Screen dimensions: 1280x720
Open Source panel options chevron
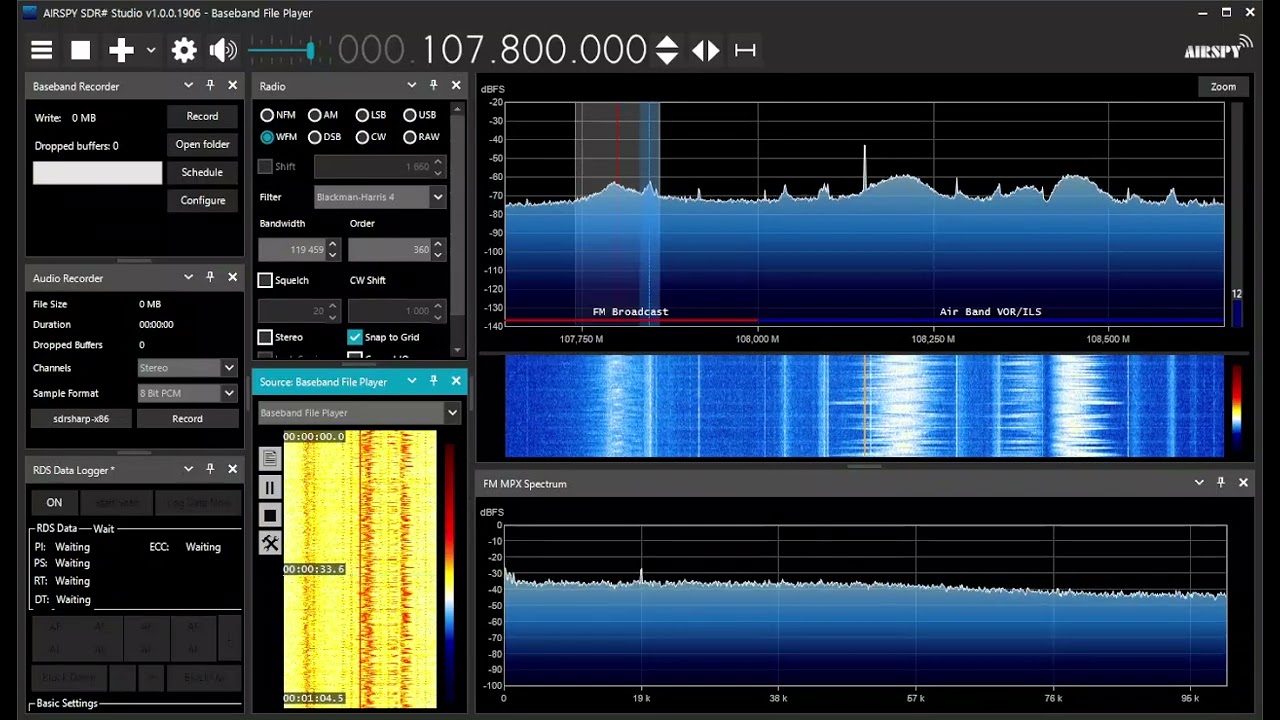coord(411,381)
